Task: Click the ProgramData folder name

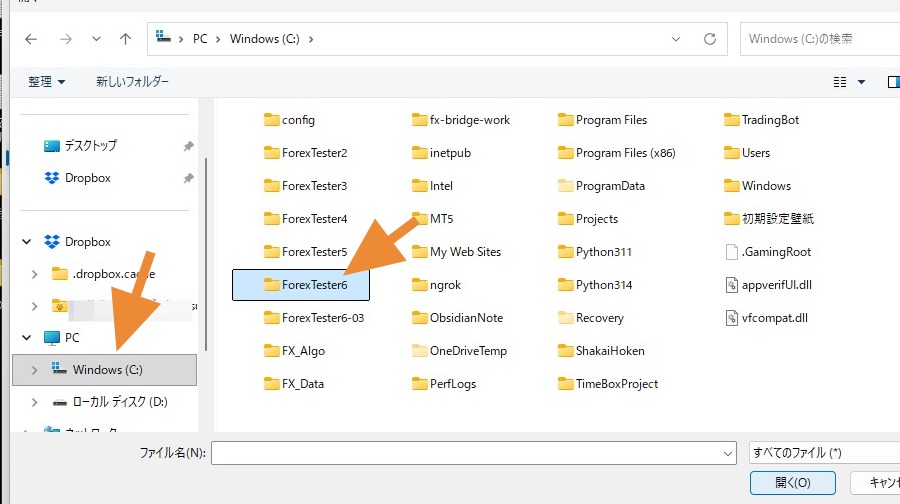Action: click(610, 186)
